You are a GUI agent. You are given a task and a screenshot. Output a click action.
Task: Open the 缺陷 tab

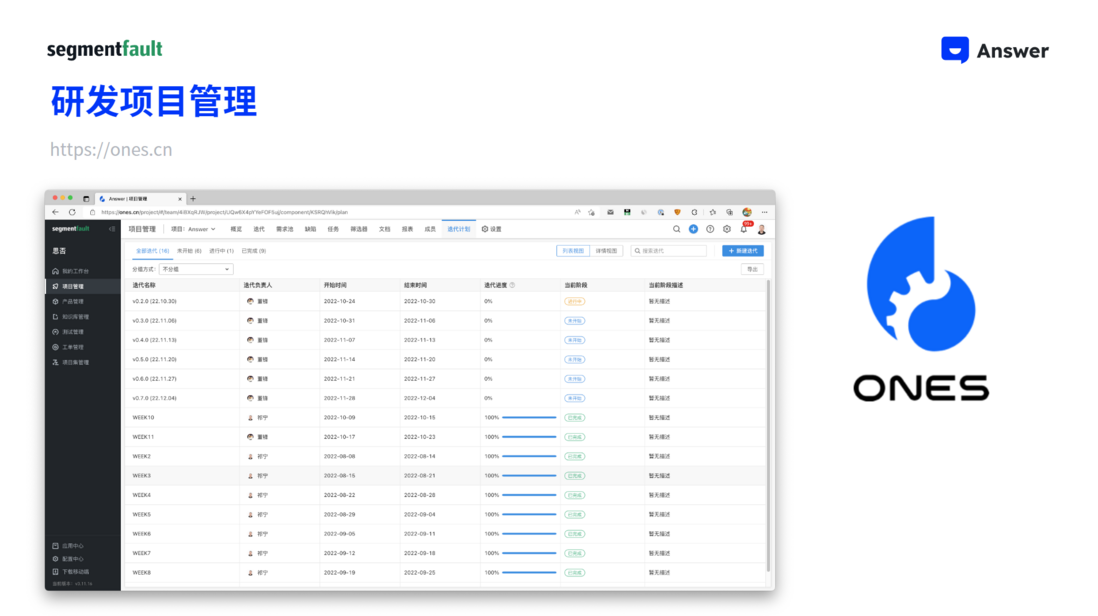click(310, 229)
